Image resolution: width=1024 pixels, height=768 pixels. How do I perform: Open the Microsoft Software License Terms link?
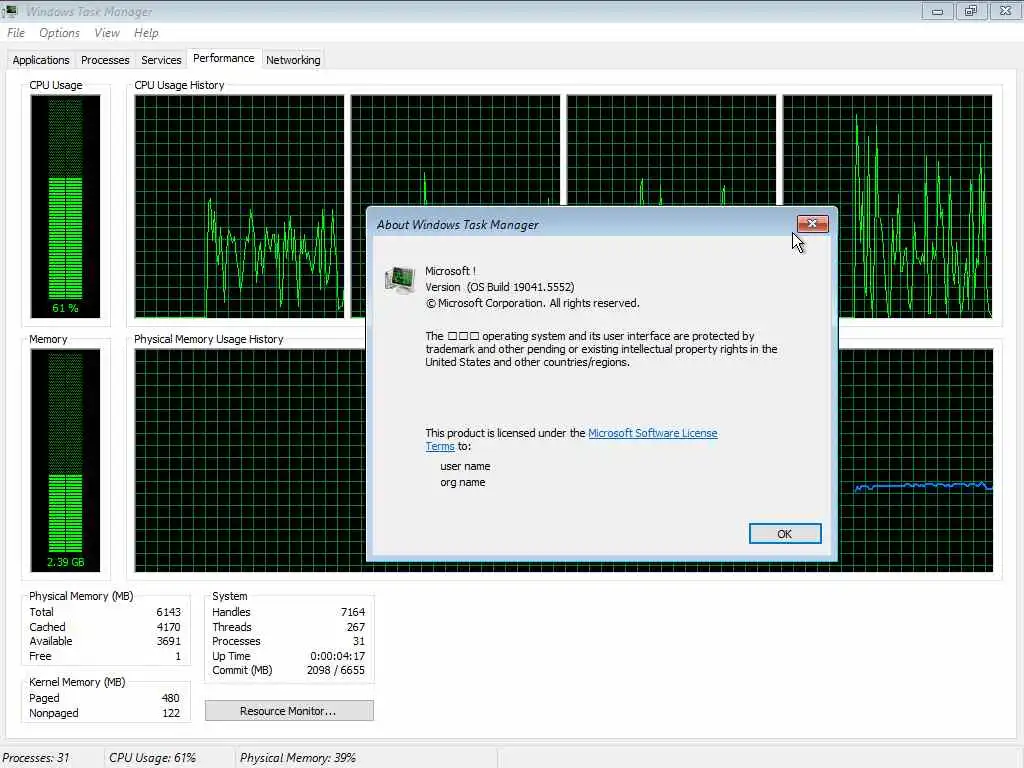pos(652,433)
